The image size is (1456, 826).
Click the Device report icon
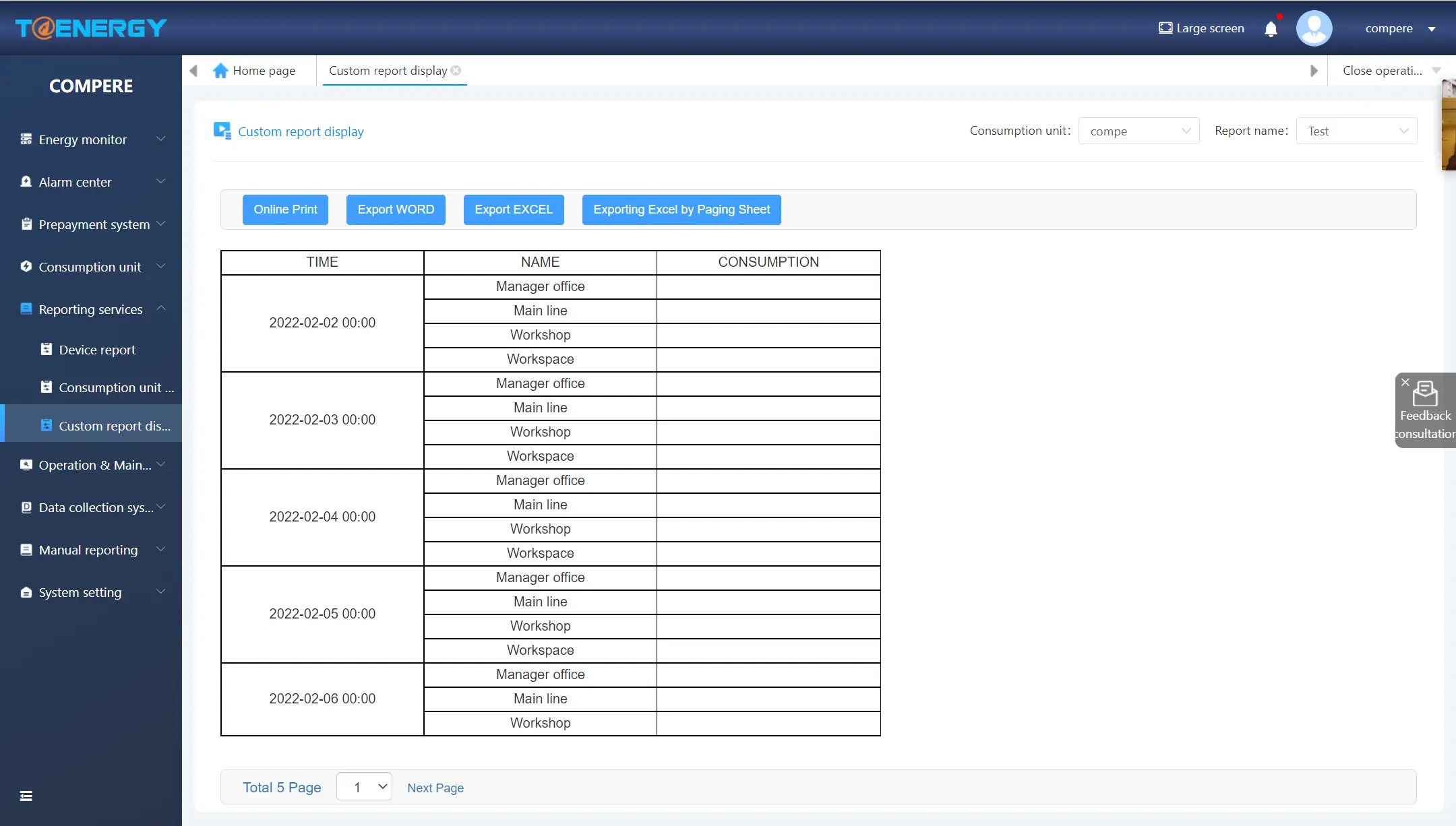[46, 349]
